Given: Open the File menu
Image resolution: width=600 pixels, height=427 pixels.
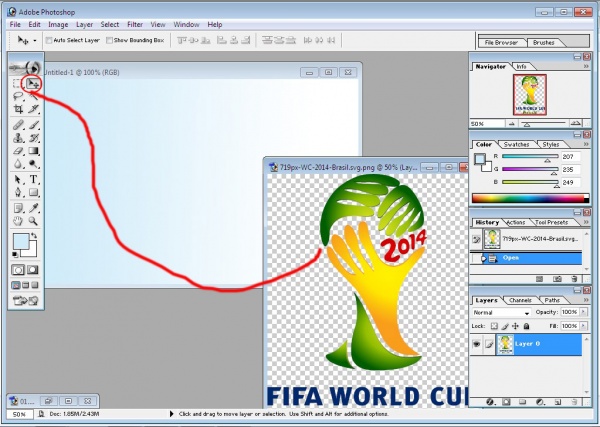Looking at the screenshot, I should coord(15,24).
